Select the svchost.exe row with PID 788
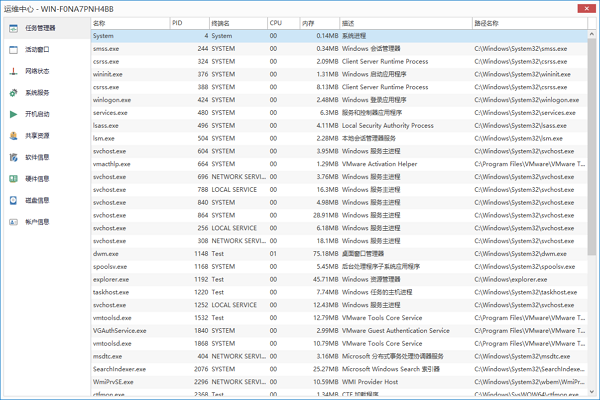 [x=339, y=190]
